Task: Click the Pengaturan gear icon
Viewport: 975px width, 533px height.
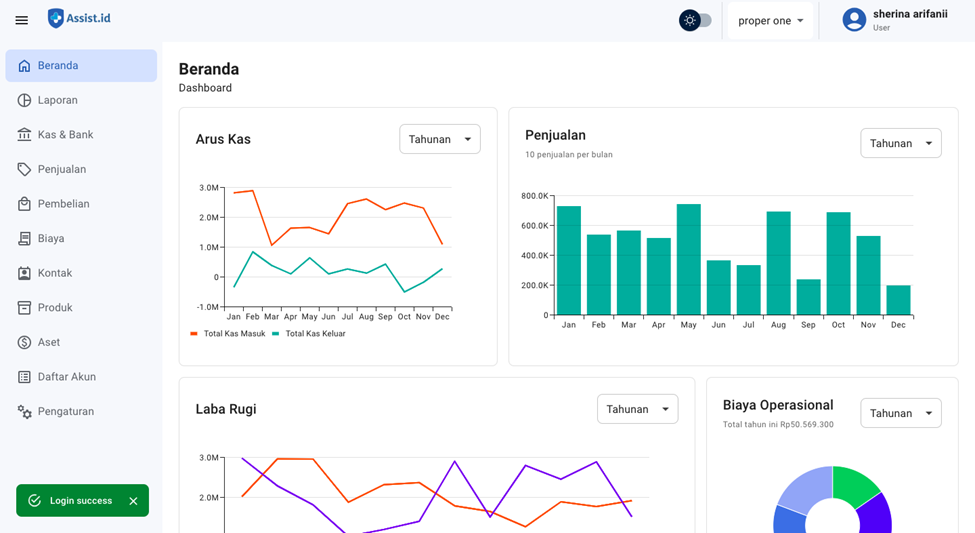Action: (x=24, y=411)
